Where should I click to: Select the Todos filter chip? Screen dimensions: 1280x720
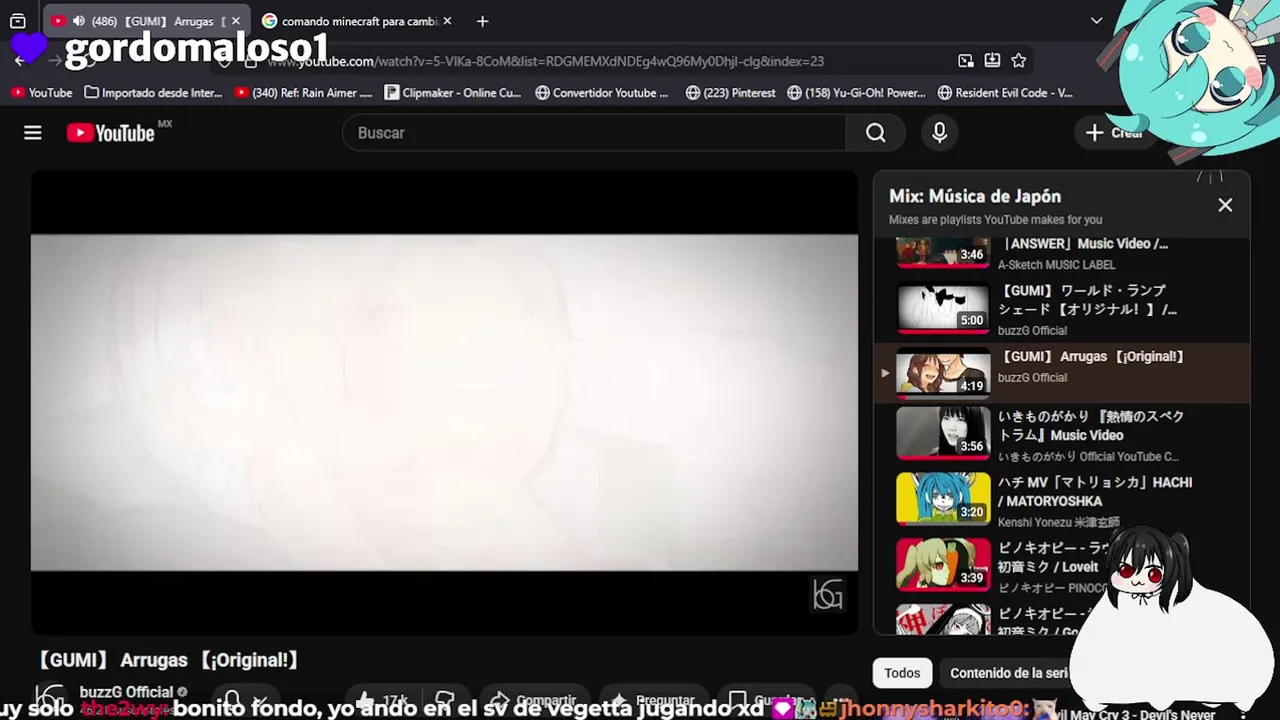(x=902, y=673)
